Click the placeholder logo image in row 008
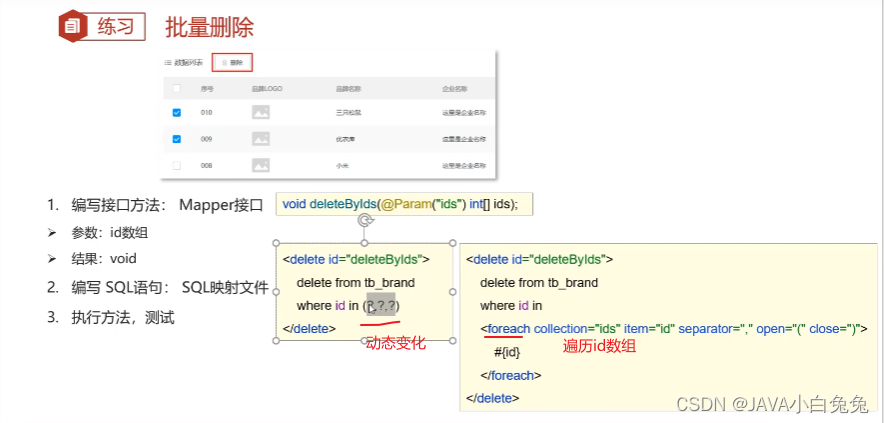The image size is (884, 423). (260, 165)
